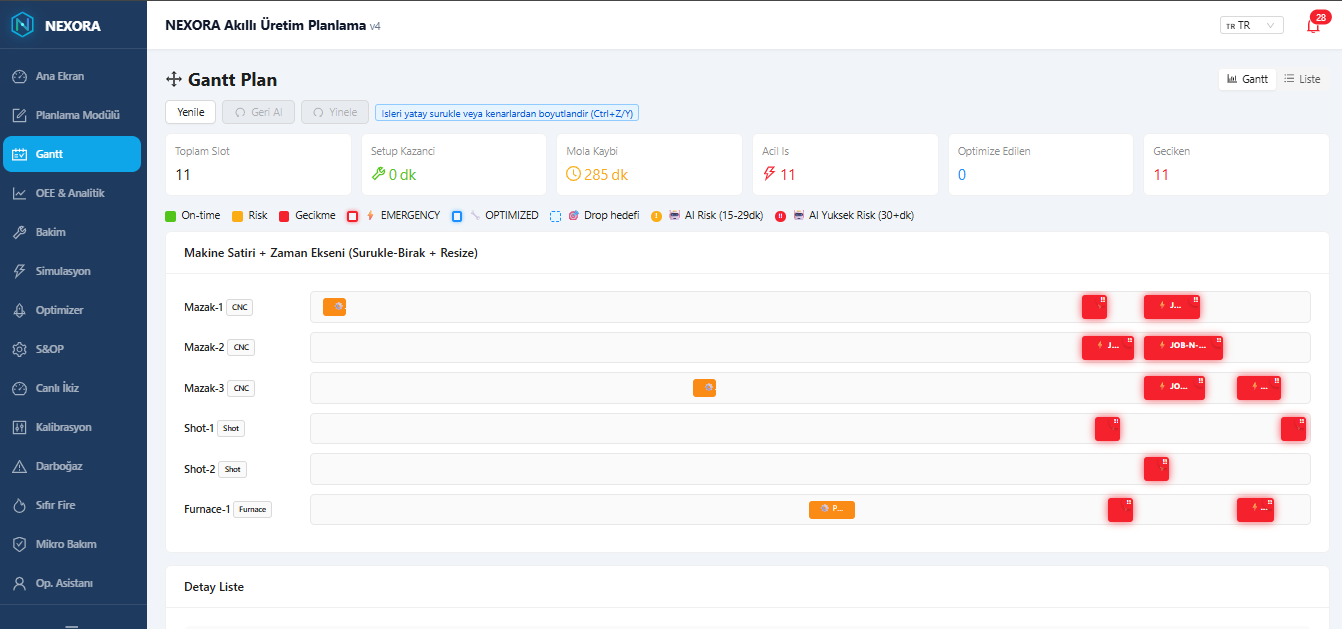1342x629 pixels.
Task: Open Planlama Modülü menu item
Action: pyautogui.click(x=73, y=115)
